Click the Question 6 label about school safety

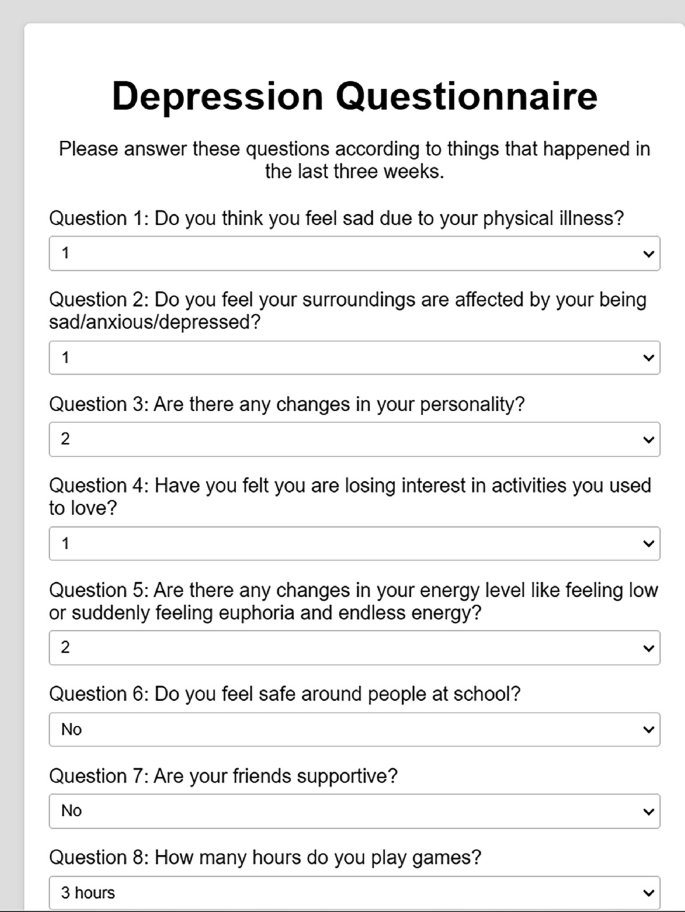pyautogui.click(x=285, y=694)
